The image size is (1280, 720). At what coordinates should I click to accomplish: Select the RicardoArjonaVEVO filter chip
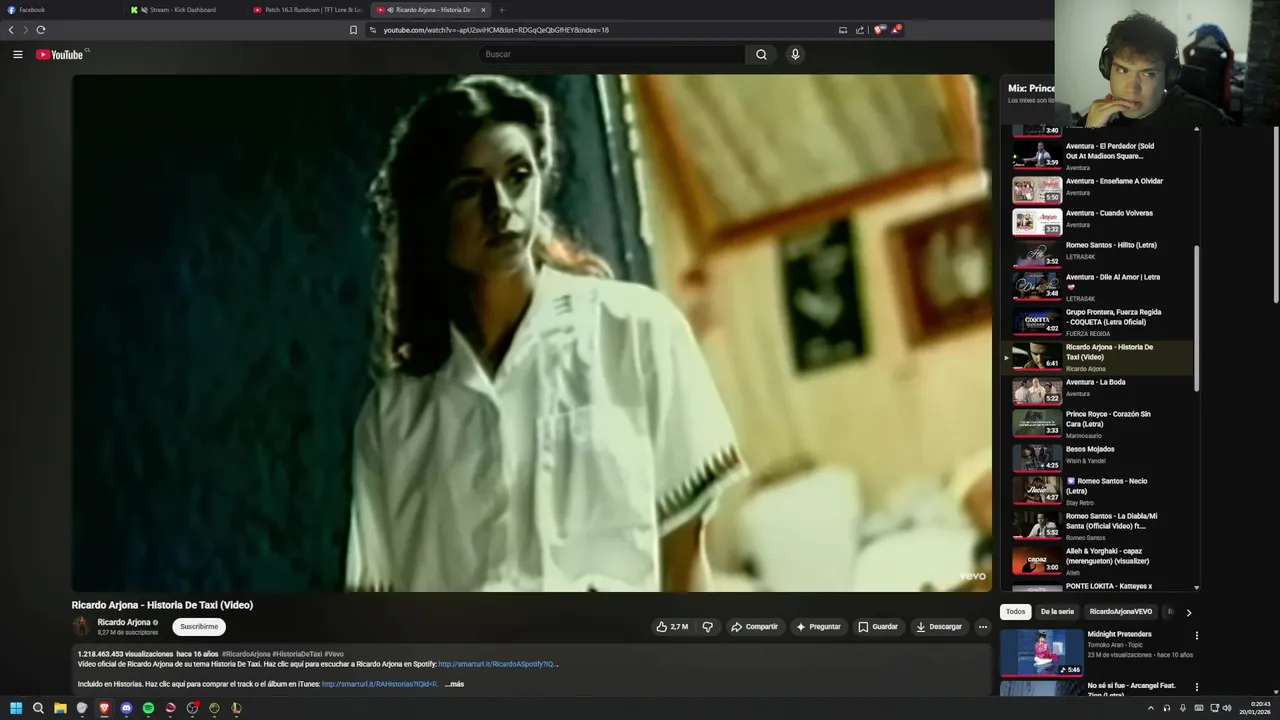(x=1120, y=612)
